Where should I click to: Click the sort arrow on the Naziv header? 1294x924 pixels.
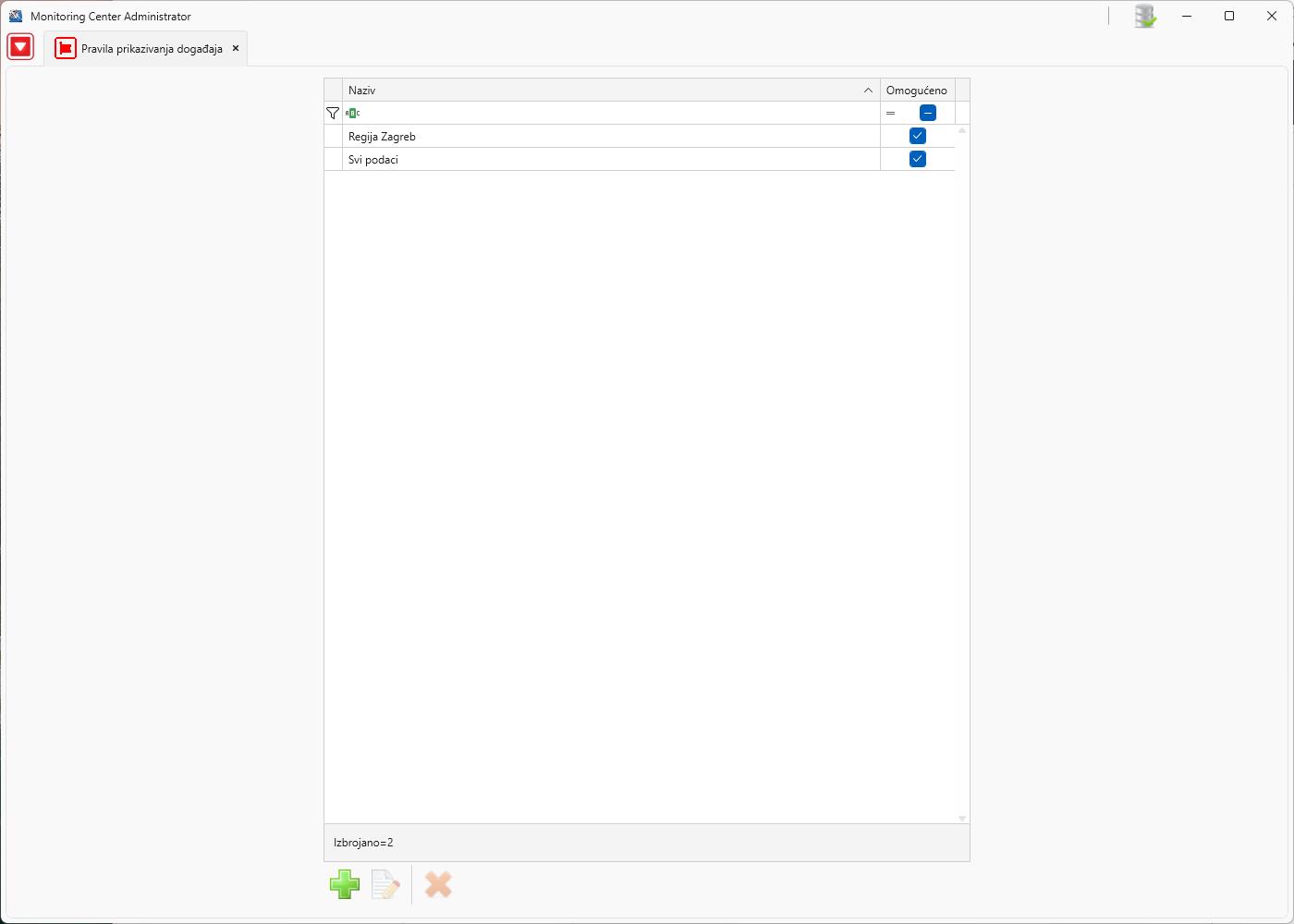coord(867,90)
